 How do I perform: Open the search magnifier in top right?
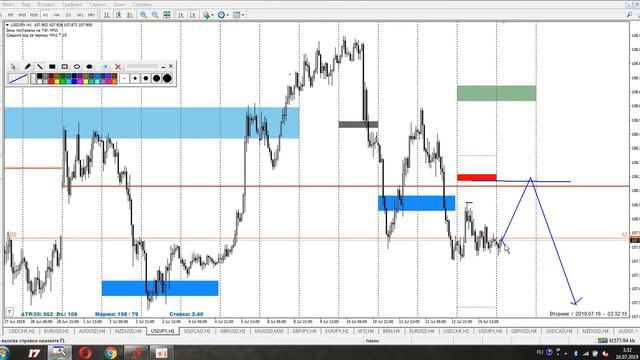[x=629, y=15]
